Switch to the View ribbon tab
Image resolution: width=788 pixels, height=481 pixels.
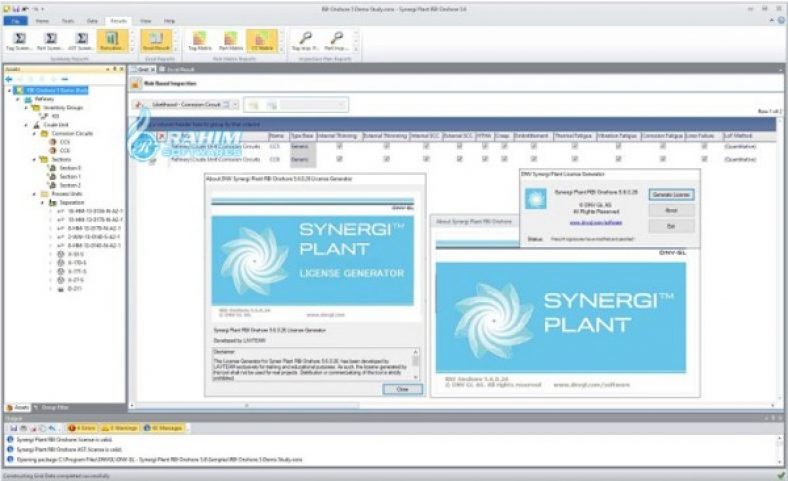(x=146, y=21)
